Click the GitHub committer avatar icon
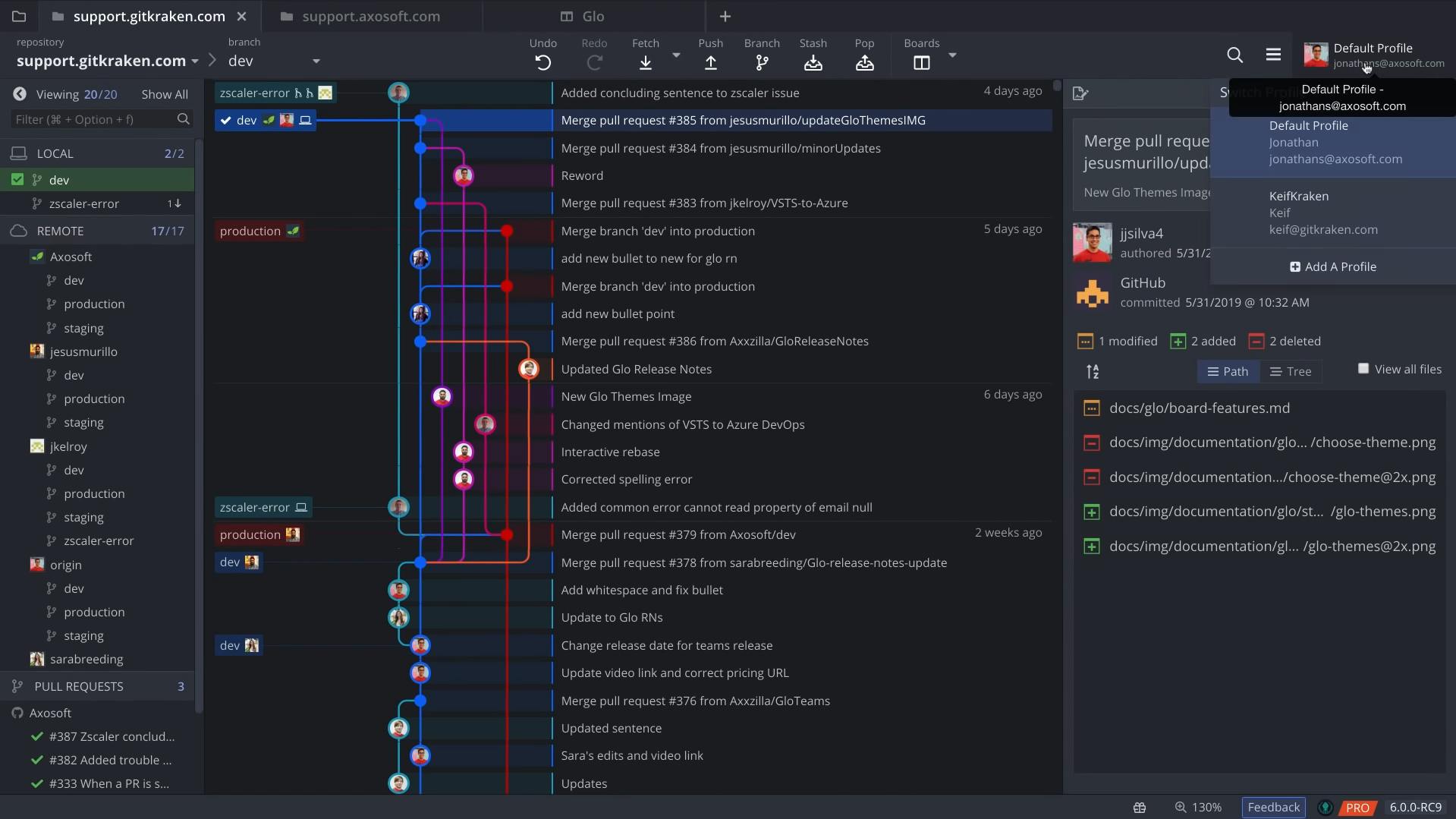 coord(1093,292)
